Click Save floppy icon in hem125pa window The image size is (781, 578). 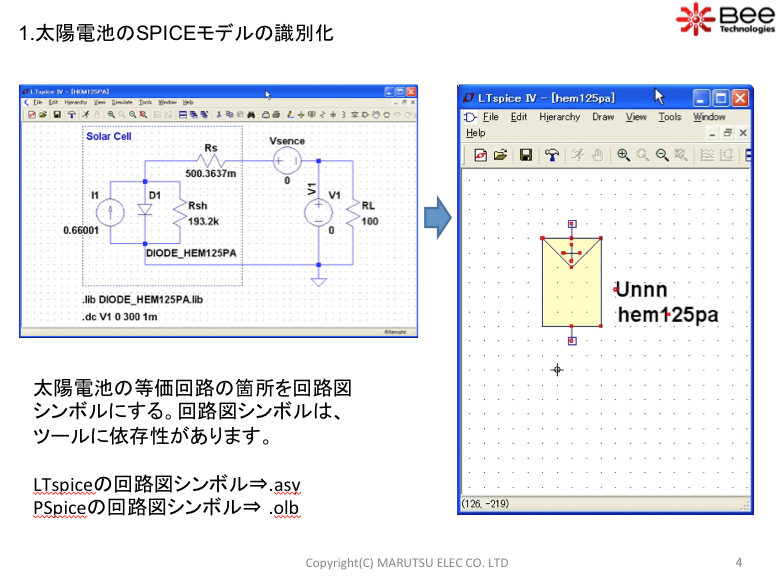(525, 155)
